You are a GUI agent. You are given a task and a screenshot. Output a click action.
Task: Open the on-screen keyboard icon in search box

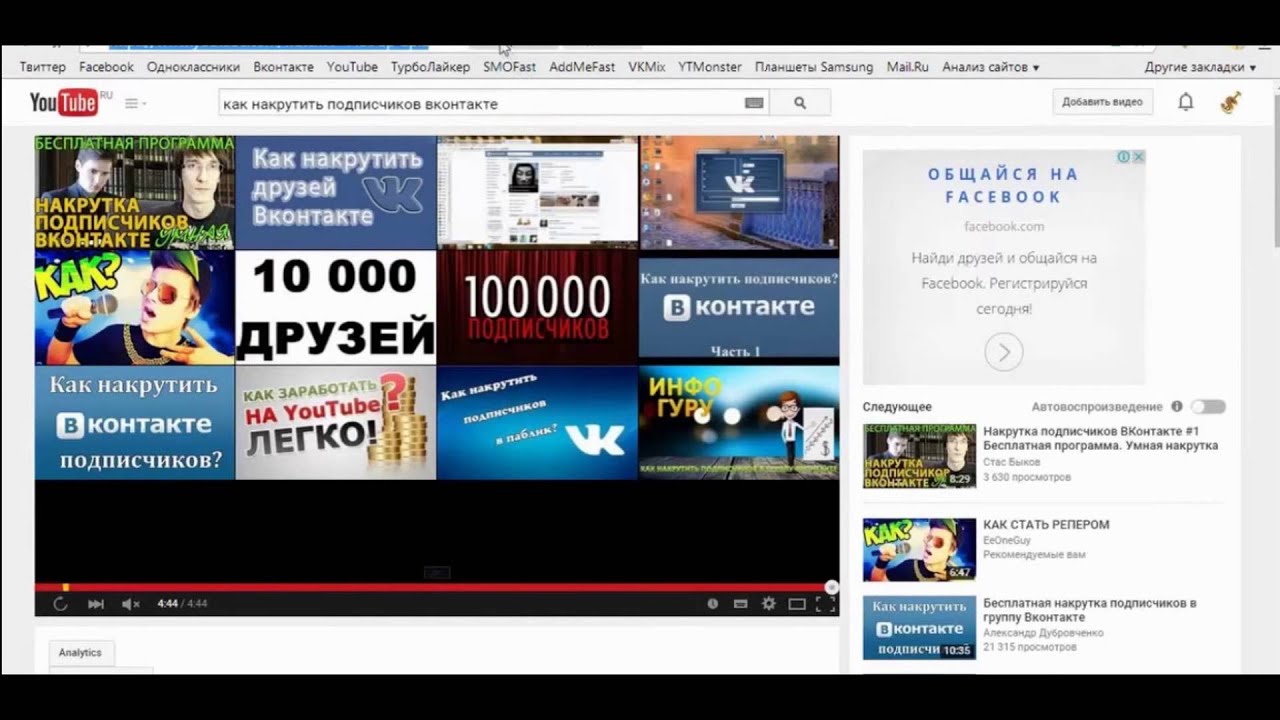click(x=754, y=103)
